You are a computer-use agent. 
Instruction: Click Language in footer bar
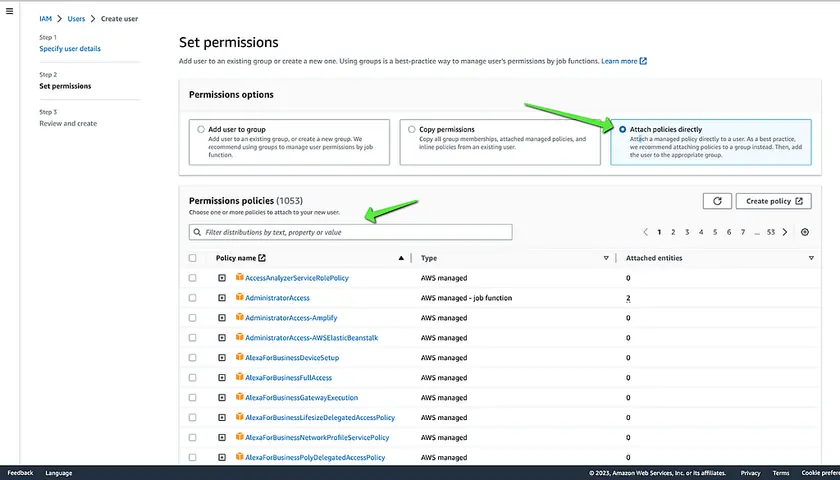58,473
